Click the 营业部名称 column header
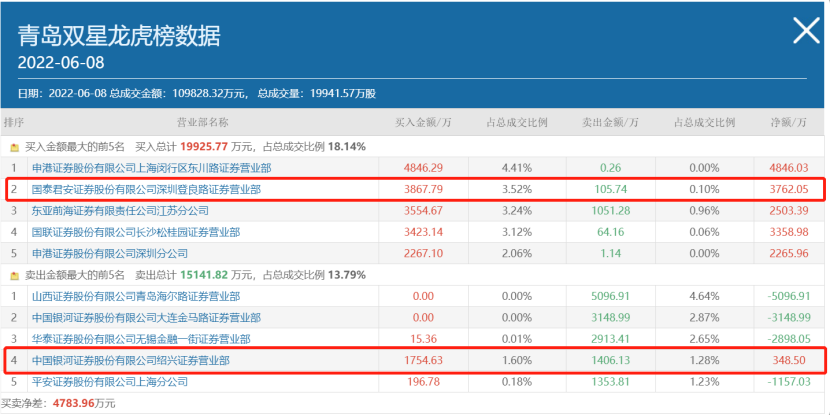This screenshot has height=415, width=830. 203,123
